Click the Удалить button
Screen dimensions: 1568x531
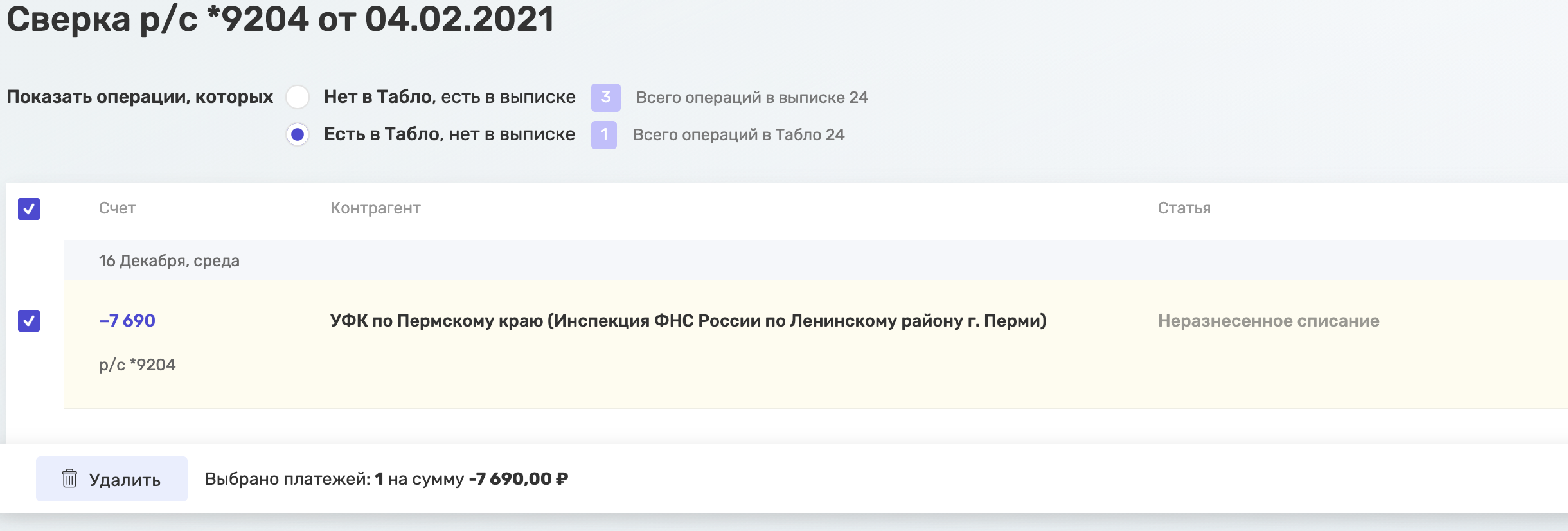click(x=112, y=479)
